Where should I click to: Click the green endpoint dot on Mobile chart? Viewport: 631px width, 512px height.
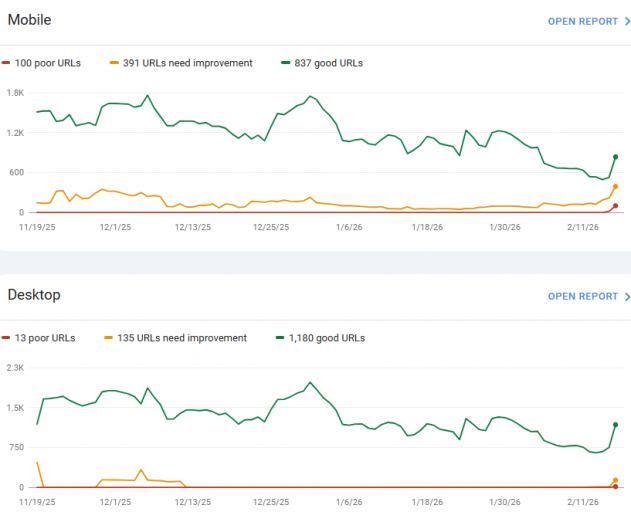click(x=615, y=157)
